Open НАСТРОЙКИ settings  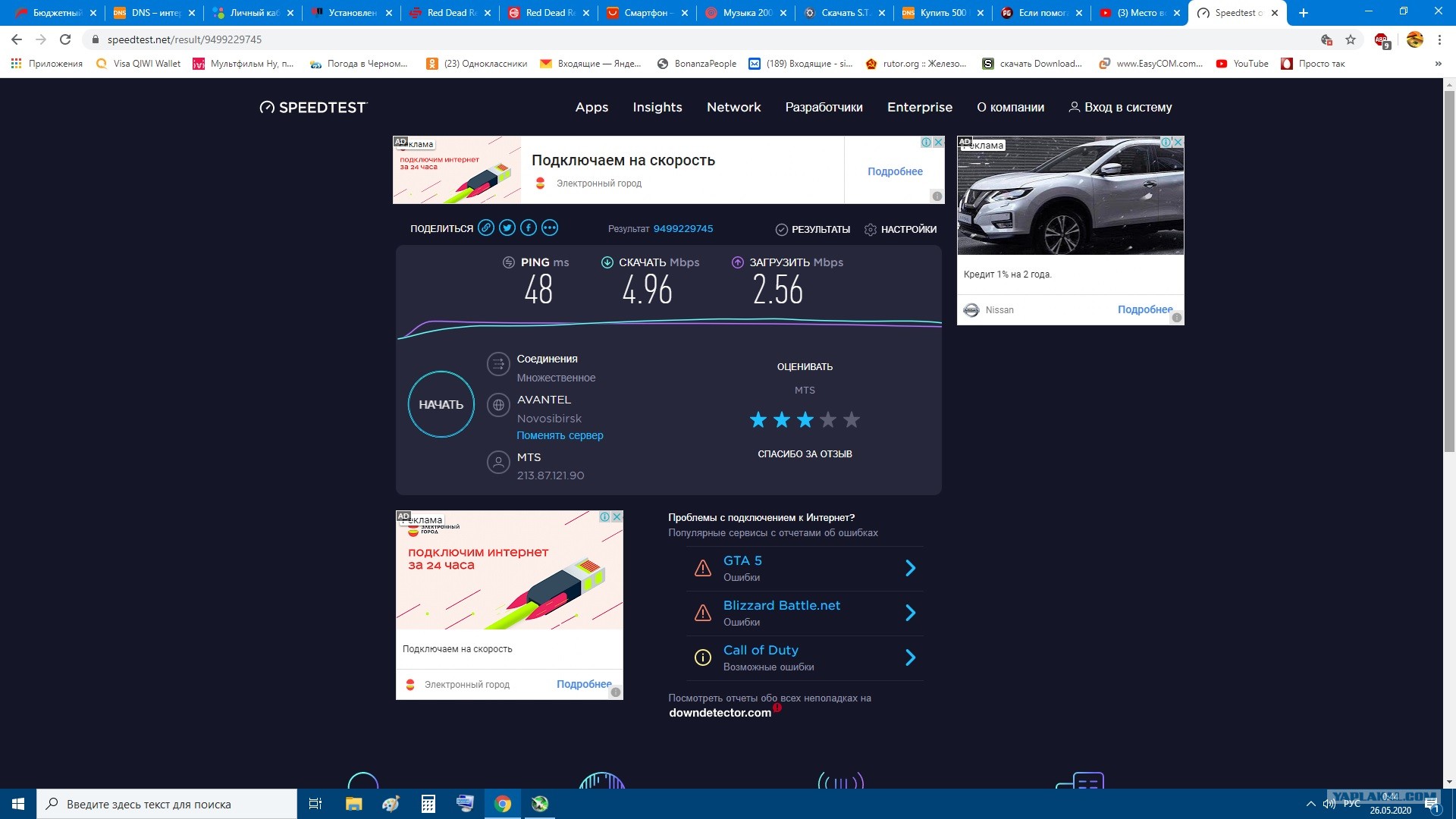[900, 229]
